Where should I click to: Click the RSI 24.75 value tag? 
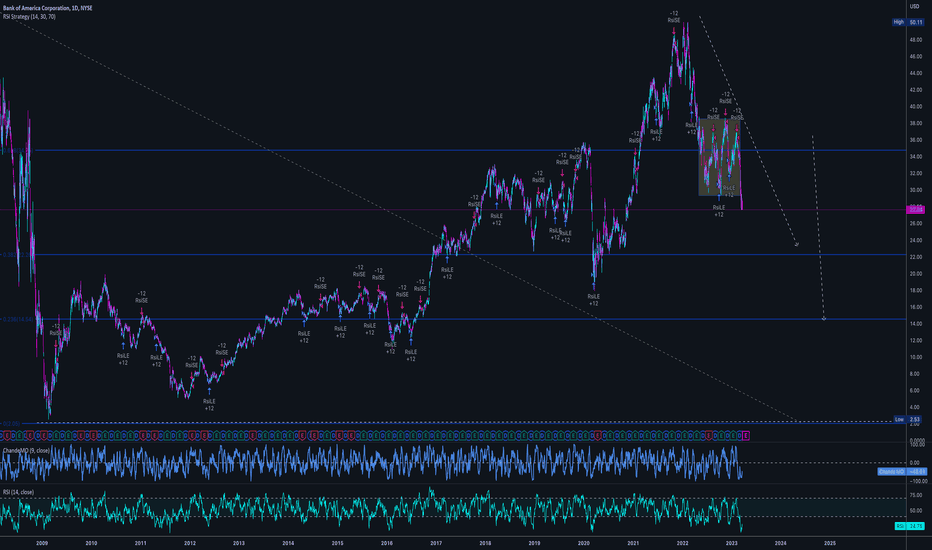point(910,526)
